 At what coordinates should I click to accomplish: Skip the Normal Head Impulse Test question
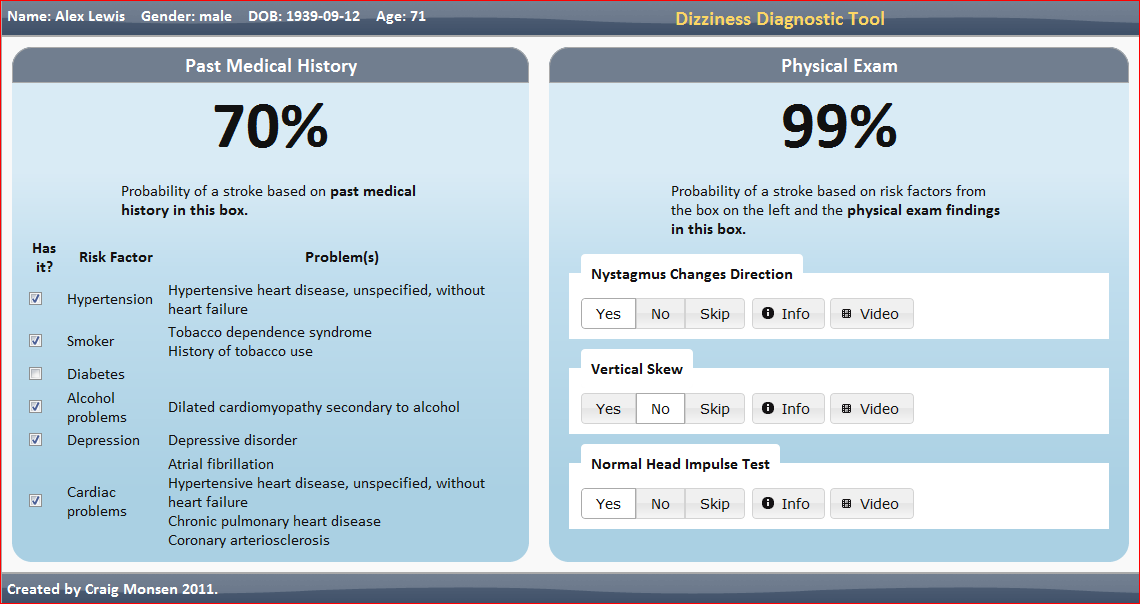714,503
